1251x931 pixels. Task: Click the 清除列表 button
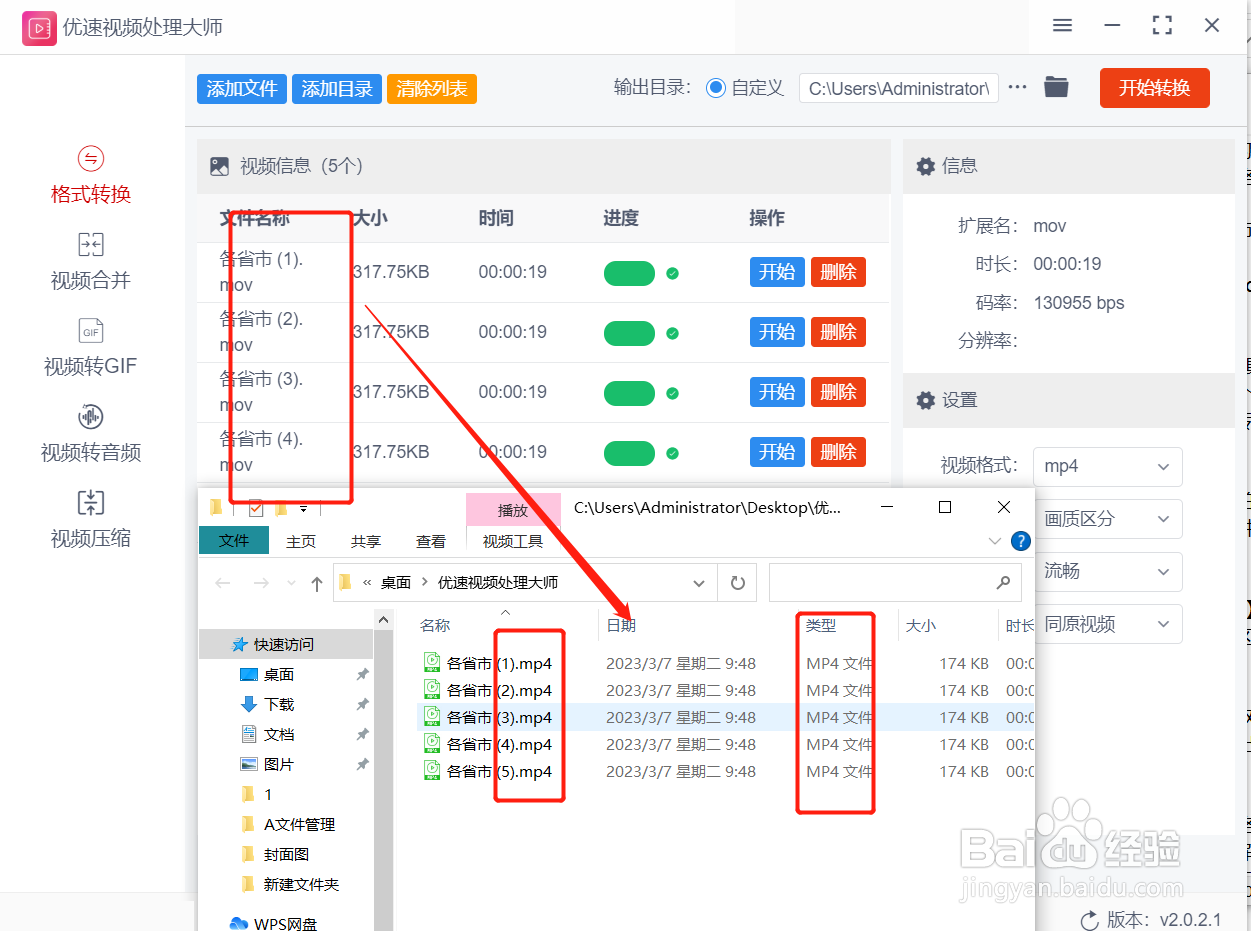(x=432, y=89)
